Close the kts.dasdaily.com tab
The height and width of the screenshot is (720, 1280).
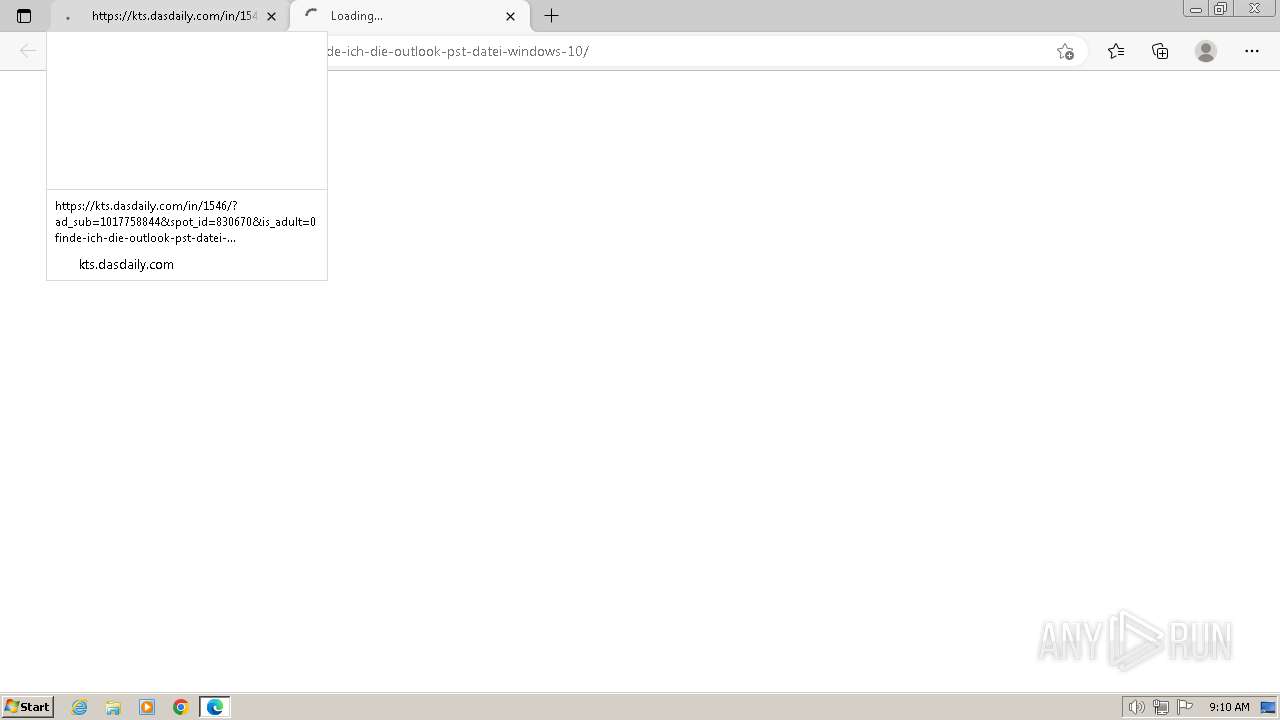(271, 16)
